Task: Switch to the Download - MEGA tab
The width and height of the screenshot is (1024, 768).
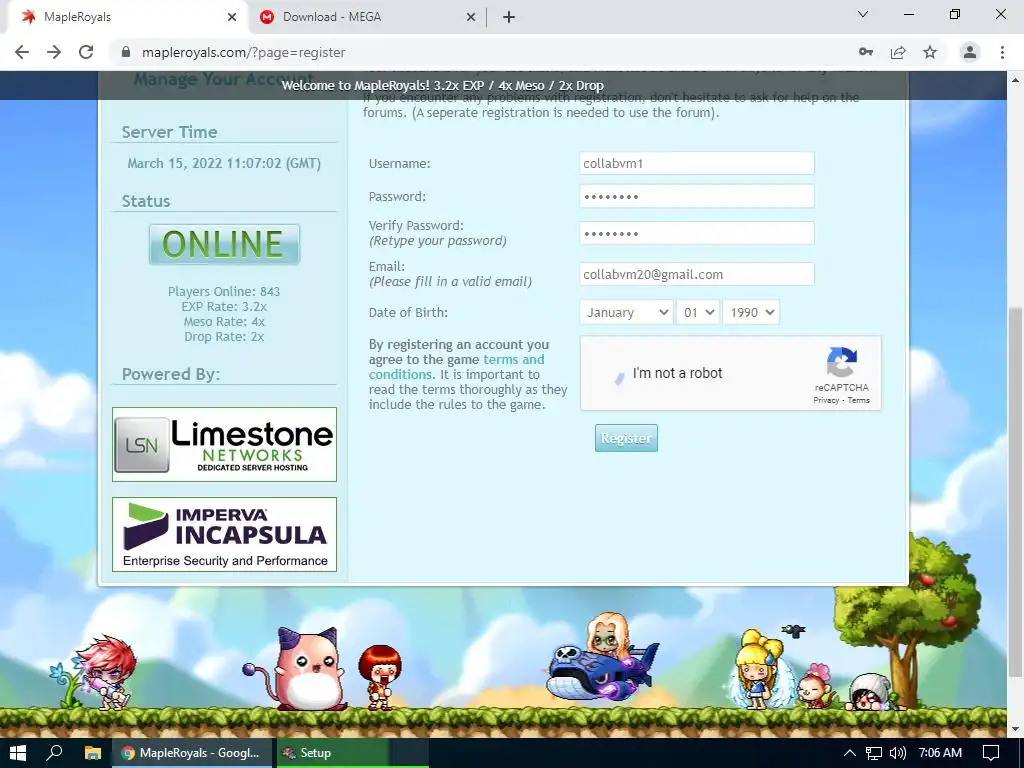Action: pyautogui.click(x=368, y=17)
